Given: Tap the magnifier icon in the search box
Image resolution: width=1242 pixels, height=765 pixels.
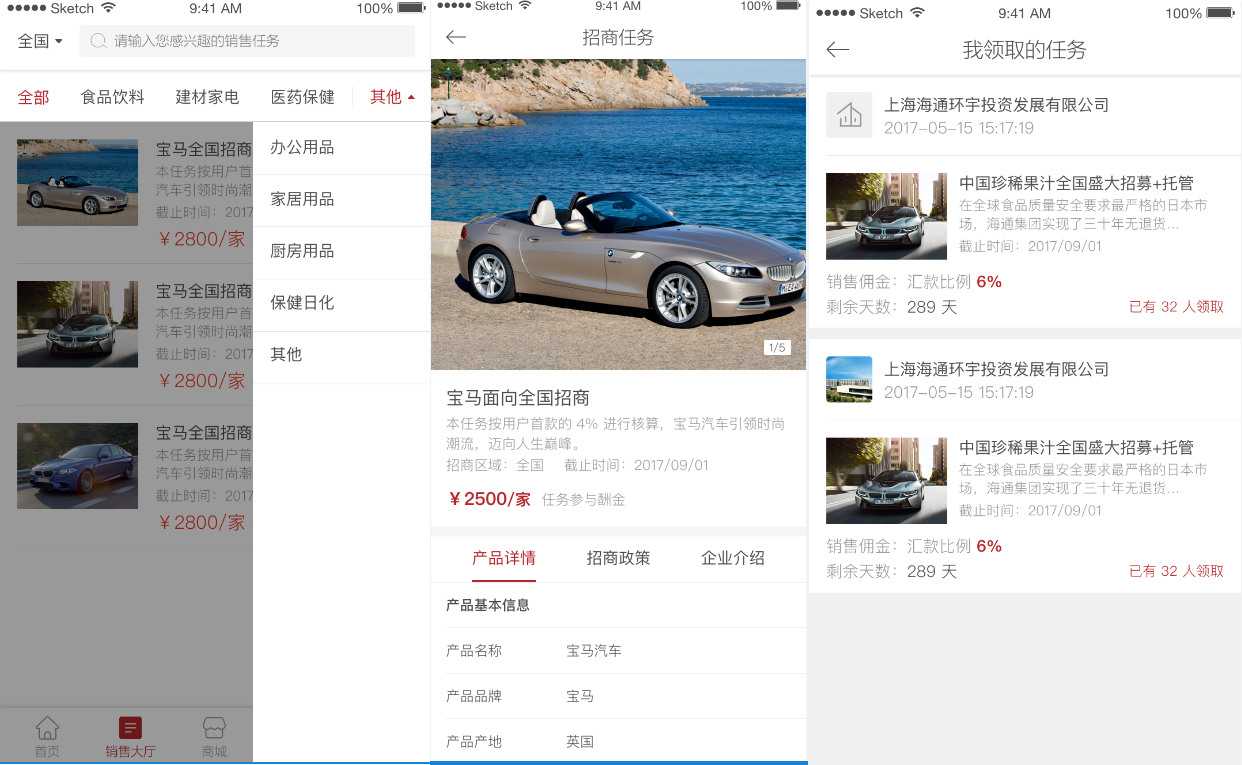Looking at the screenshot, I should [x=98, y=41].
